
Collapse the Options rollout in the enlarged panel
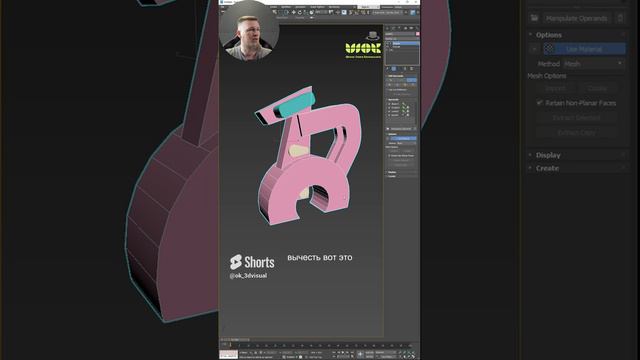[549, 35]
